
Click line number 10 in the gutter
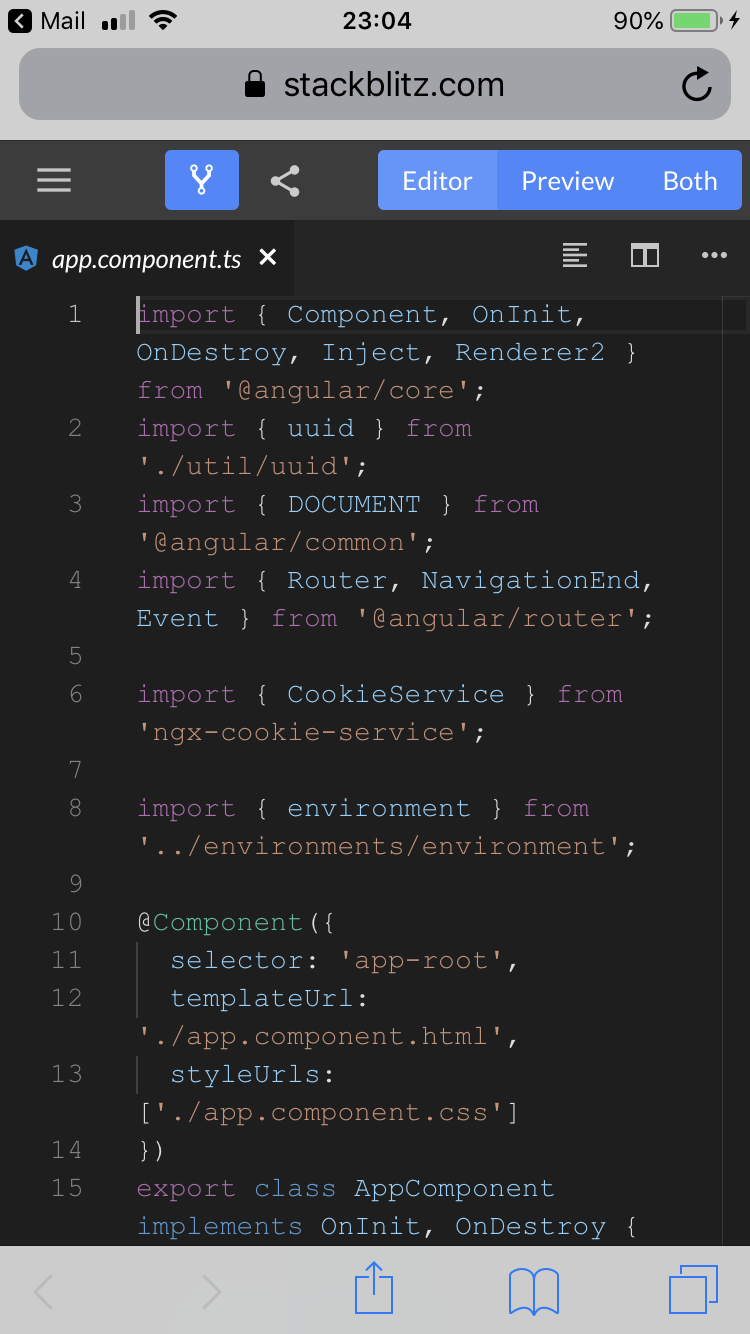pyautogui.click(x=67, y=922)
